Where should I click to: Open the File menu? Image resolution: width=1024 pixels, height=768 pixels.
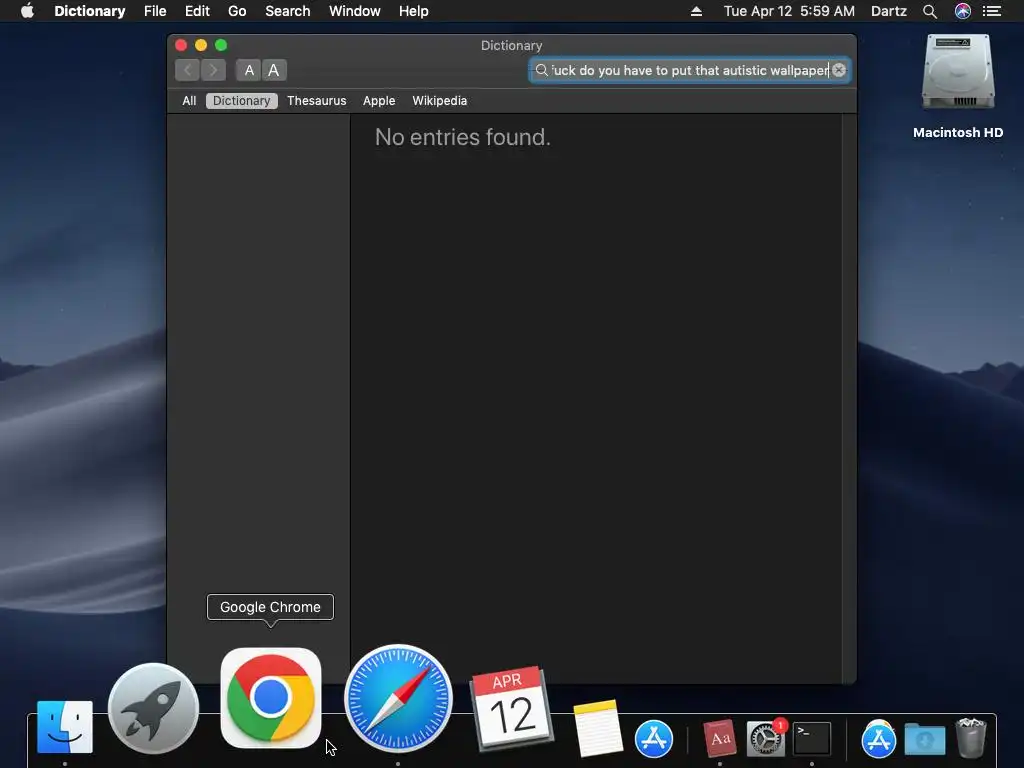(155, 11)
